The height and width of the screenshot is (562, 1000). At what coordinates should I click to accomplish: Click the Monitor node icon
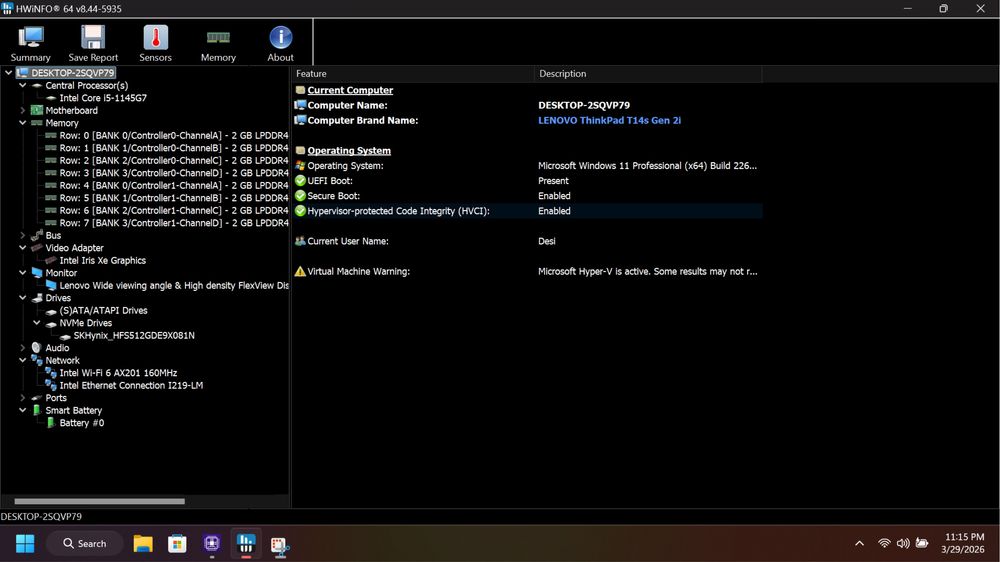[x=37, y=272]
